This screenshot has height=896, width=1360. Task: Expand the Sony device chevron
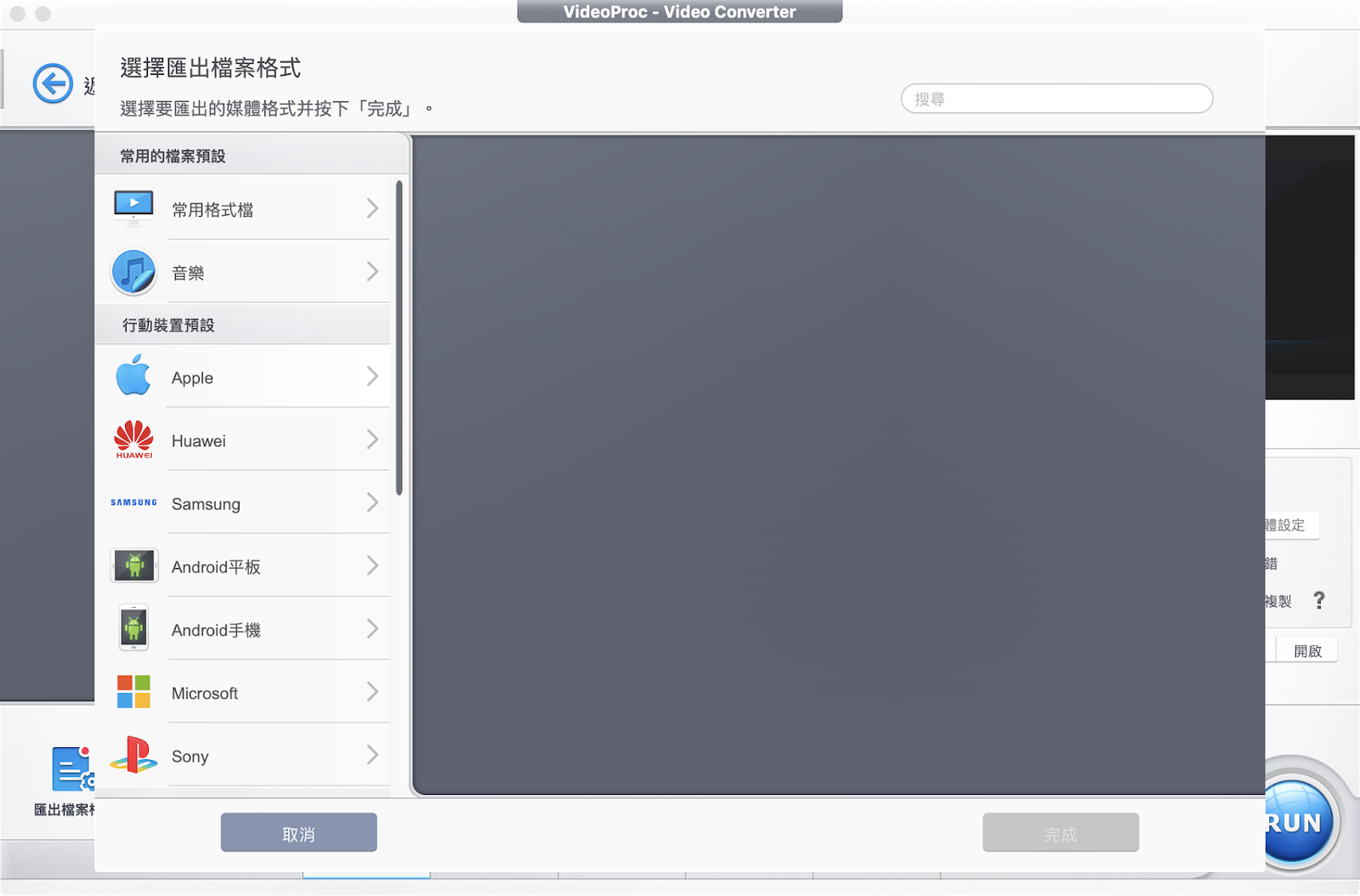tap(372, 755)
